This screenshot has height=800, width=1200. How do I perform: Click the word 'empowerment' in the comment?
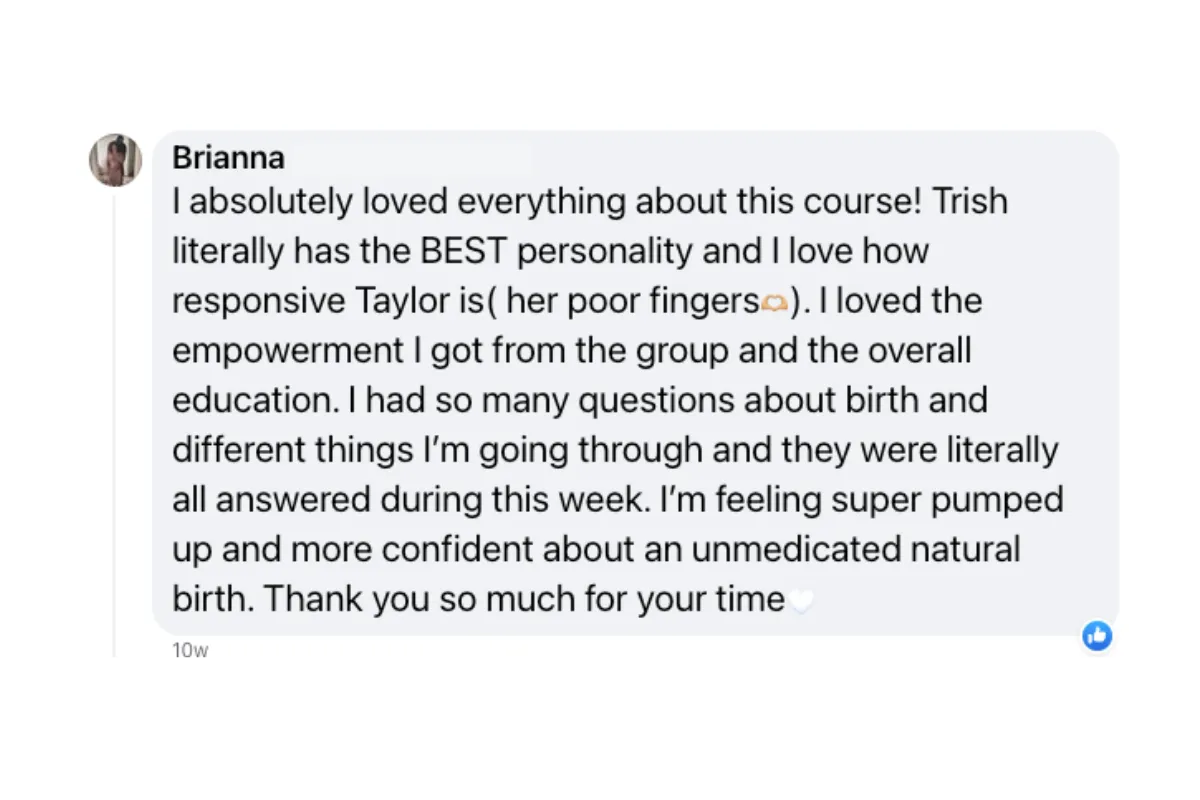tap(287, 352)
